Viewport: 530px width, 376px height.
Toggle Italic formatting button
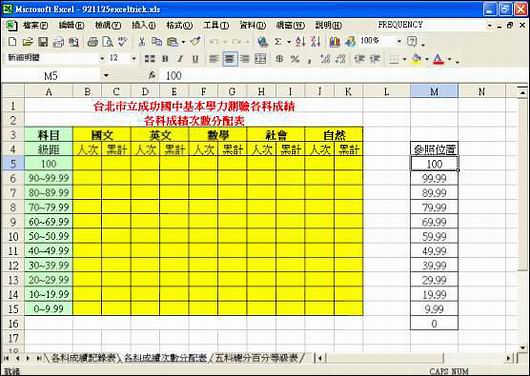[x=180, y=59]
